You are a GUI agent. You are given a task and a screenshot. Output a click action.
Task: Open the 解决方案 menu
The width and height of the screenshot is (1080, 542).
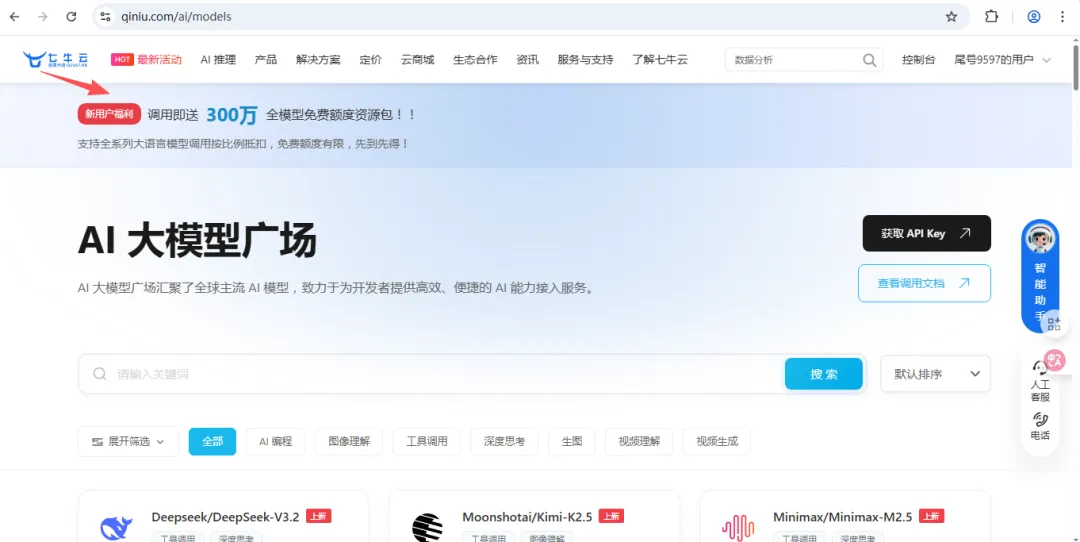(x=318, y=60)
